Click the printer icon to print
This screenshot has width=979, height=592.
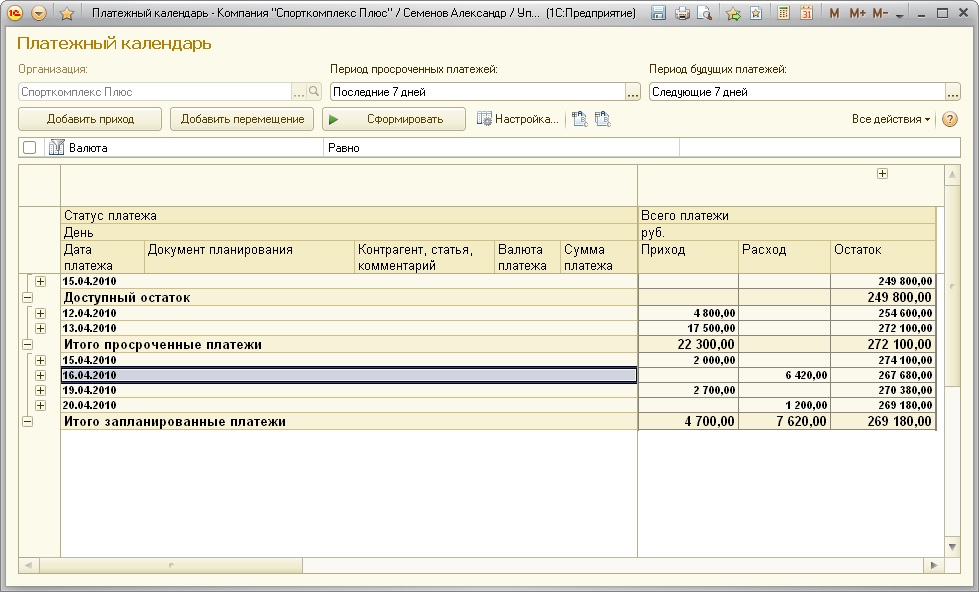(682, 13)
